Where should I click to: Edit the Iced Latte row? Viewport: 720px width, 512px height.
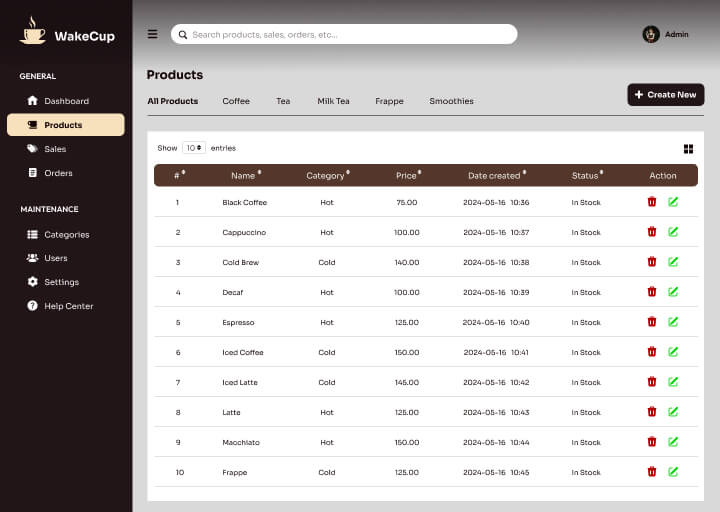click(x=673, y=382)
